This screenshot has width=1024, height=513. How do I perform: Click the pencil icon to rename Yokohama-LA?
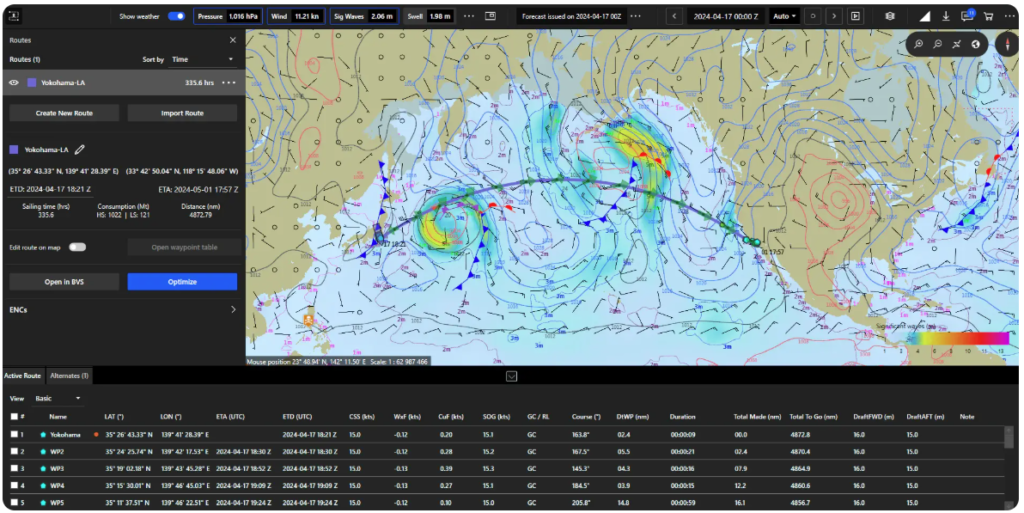point(80,149)
